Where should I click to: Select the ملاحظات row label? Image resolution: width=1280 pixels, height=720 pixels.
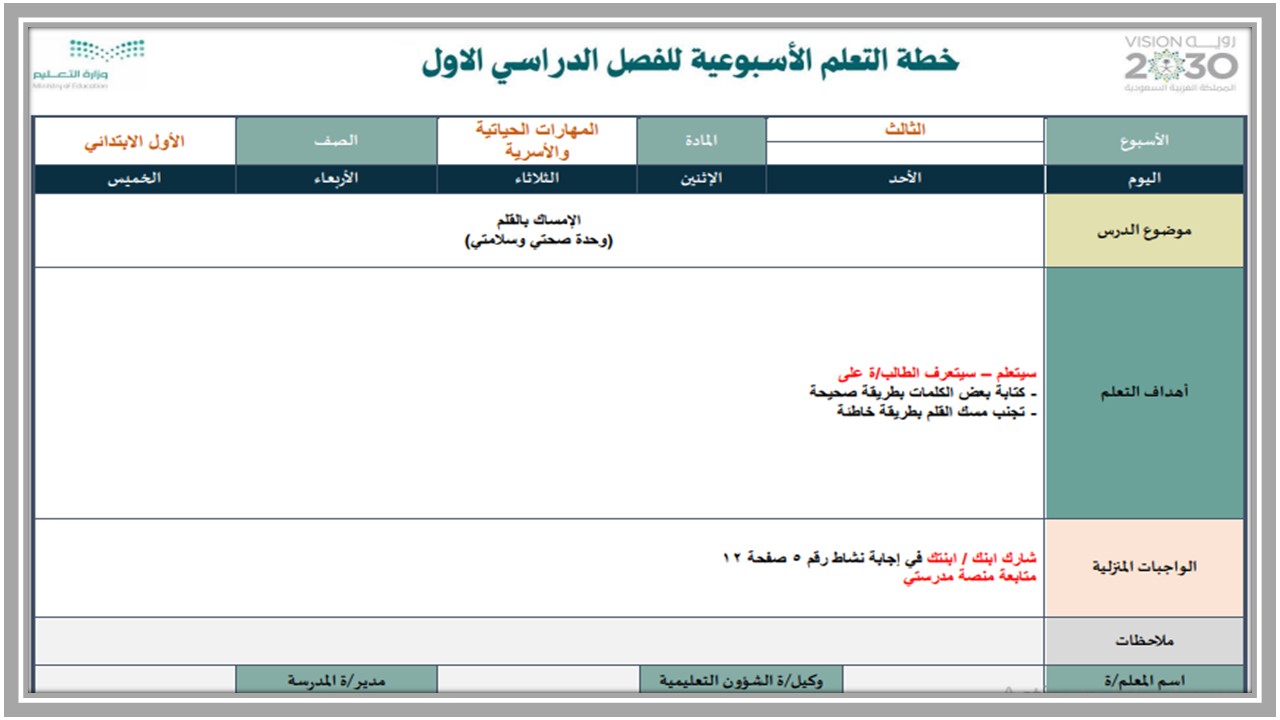click(x=1145, y=641)
